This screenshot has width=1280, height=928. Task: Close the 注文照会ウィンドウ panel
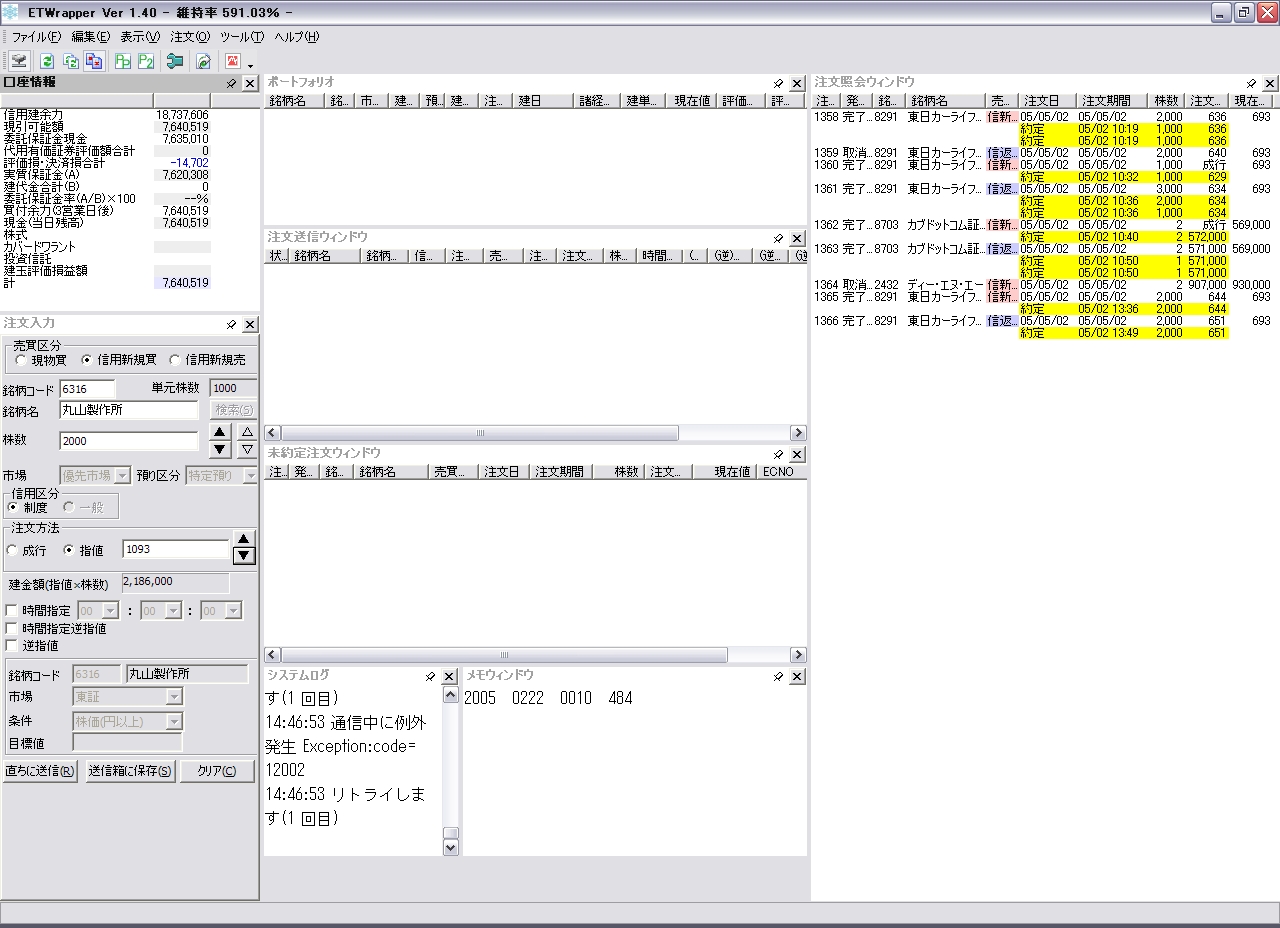pos(1270,83)
